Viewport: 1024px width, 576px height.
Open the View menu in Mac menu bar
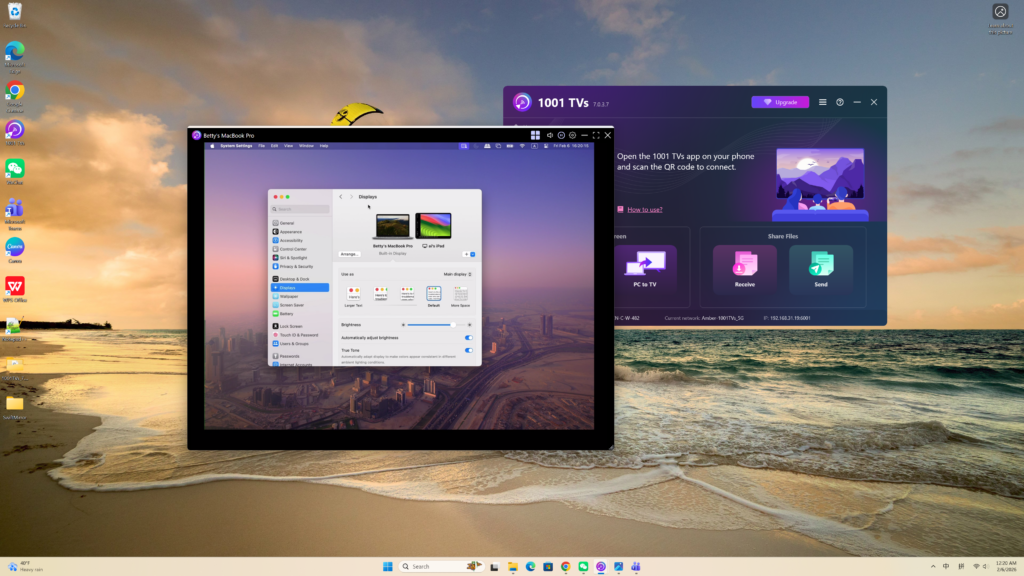point(288,146)
